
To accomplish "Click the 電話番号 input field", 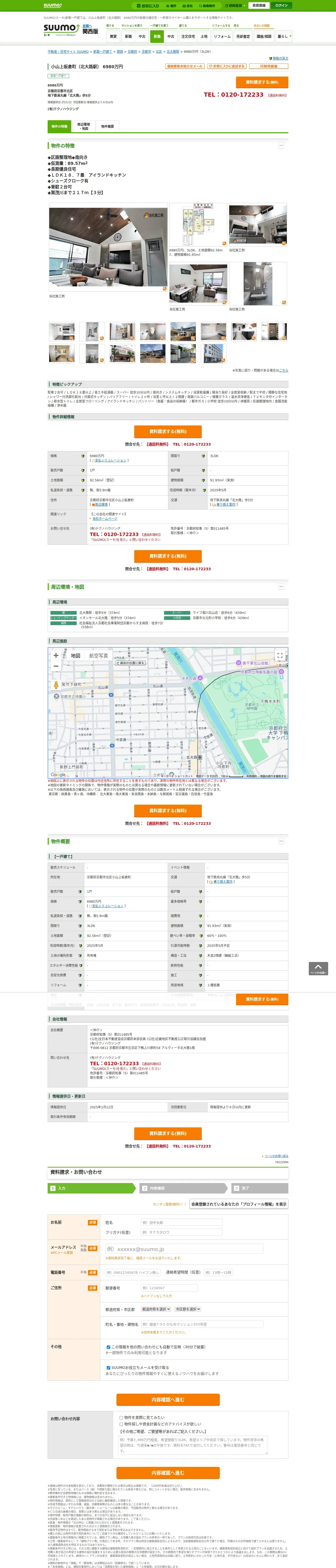I will 133,1272.
